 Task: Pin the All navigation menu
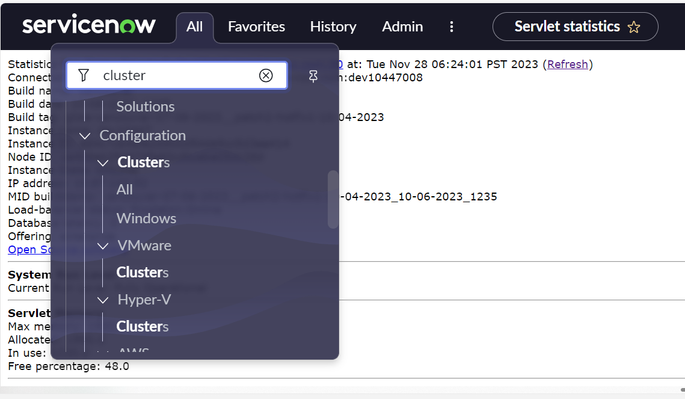coord(313,76)
